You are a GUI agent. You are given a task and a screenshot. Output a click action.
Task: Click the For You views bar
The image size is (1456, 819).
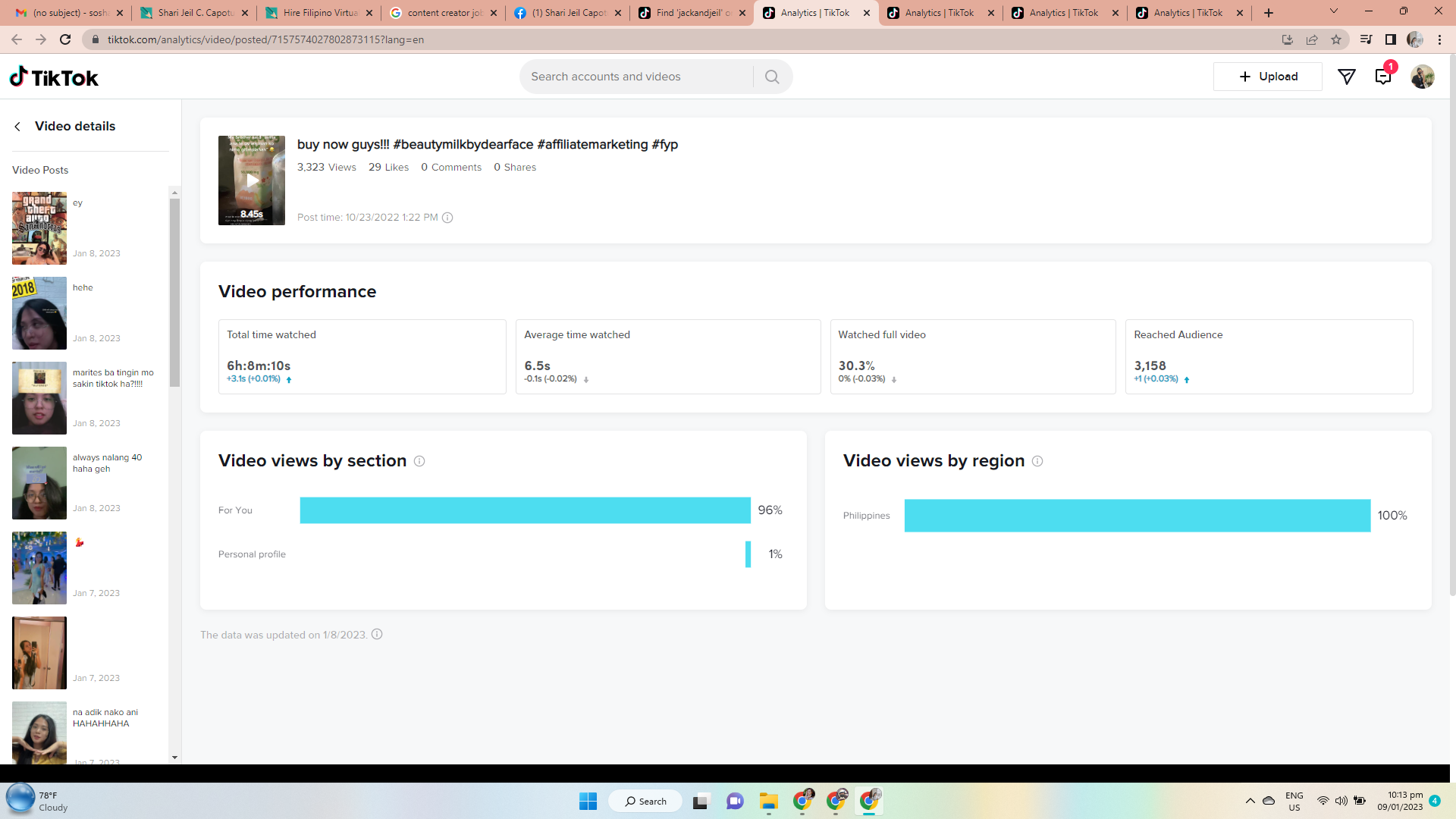(x=525, y=510)
